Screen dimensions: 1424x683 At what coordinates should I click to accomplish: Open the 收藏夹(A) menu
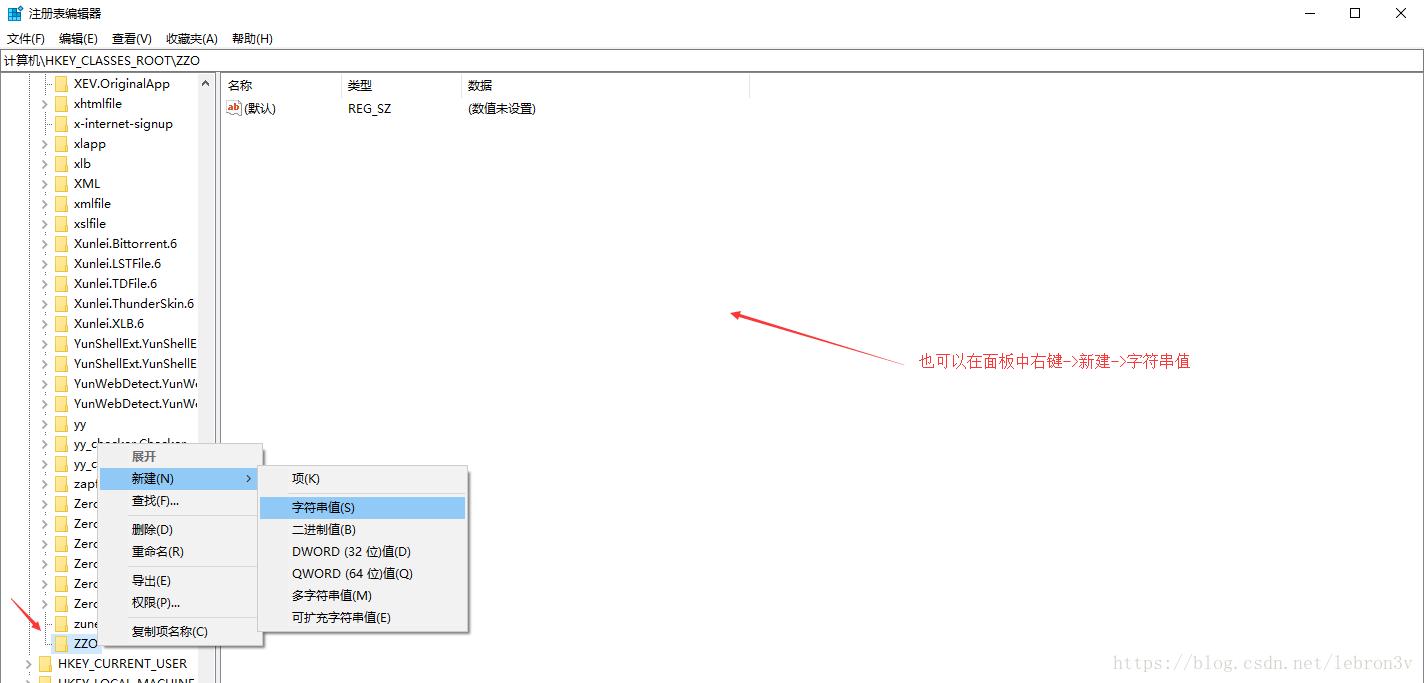[190, 38]
